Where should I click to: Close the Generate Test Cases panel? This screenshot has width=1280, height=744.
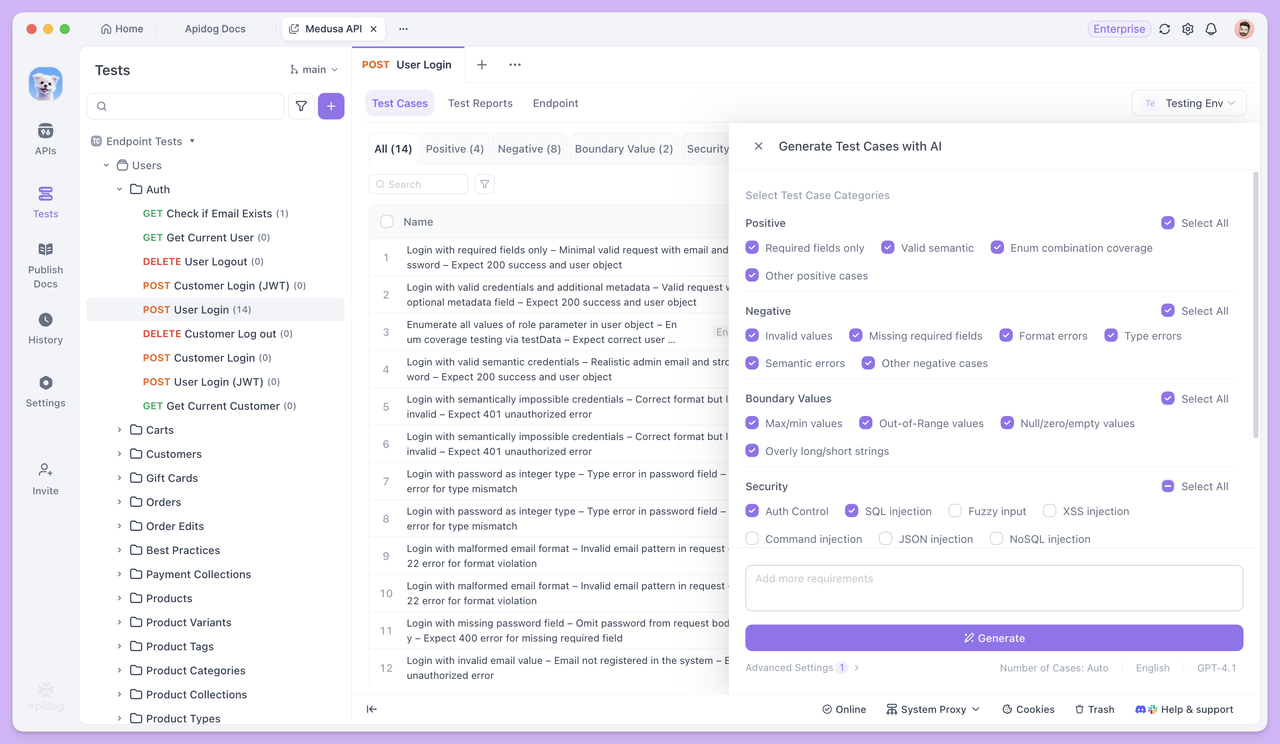pyautogui.click(x=758, y=146)
